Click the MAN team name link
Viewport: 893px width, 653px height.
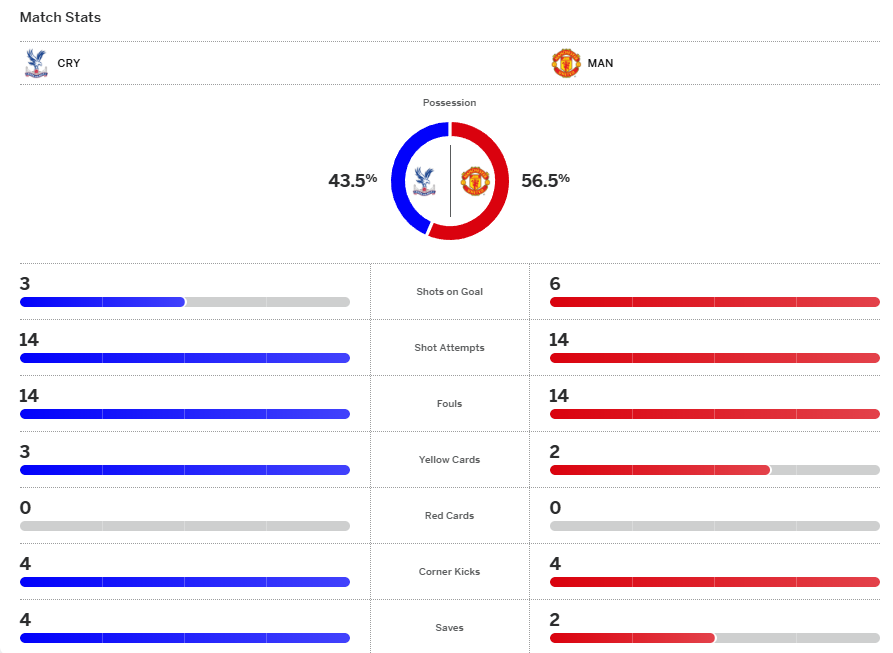pyautogui.click(x=600, y=63)
